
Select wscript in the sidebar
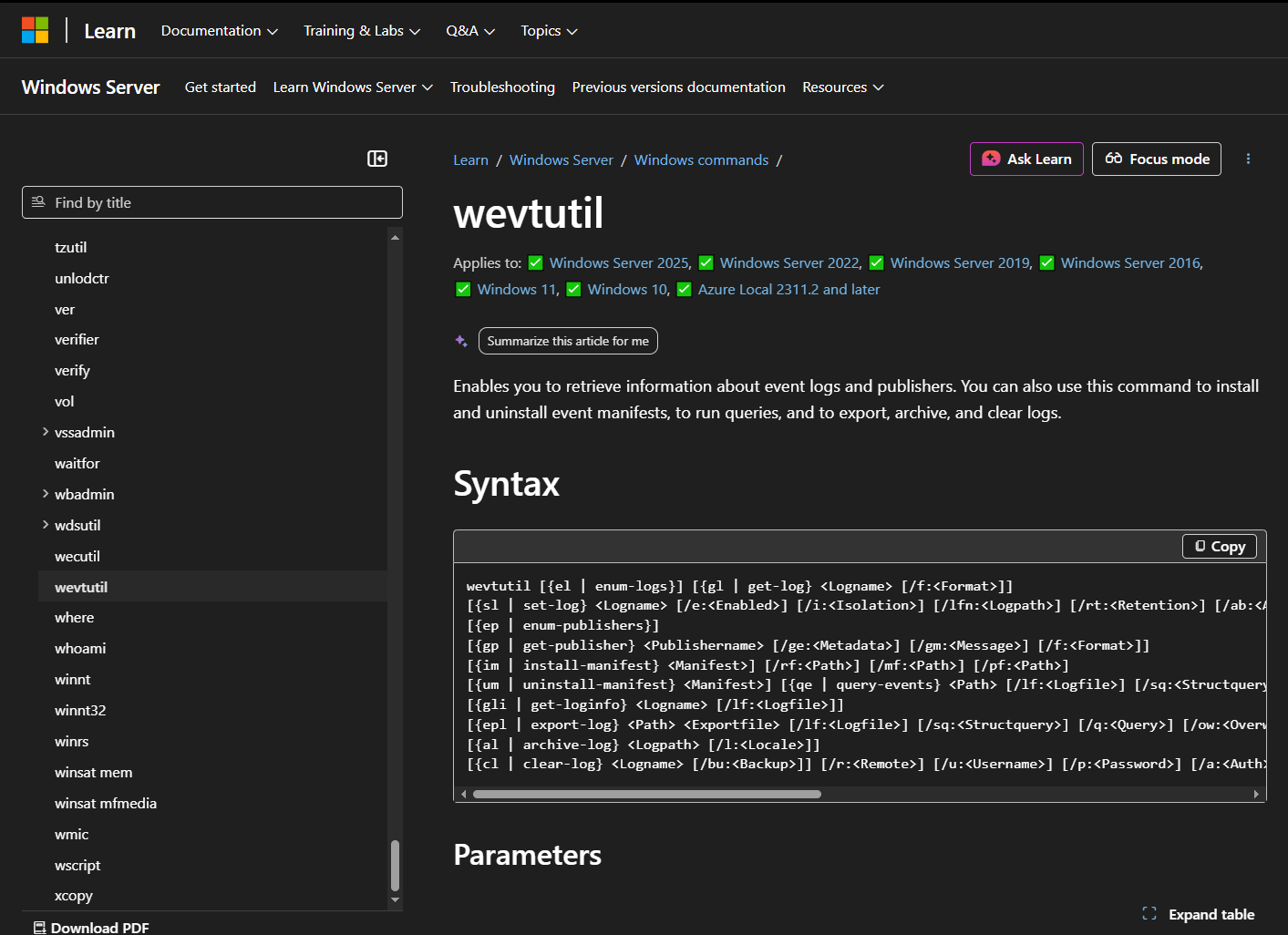click(77, 865)
